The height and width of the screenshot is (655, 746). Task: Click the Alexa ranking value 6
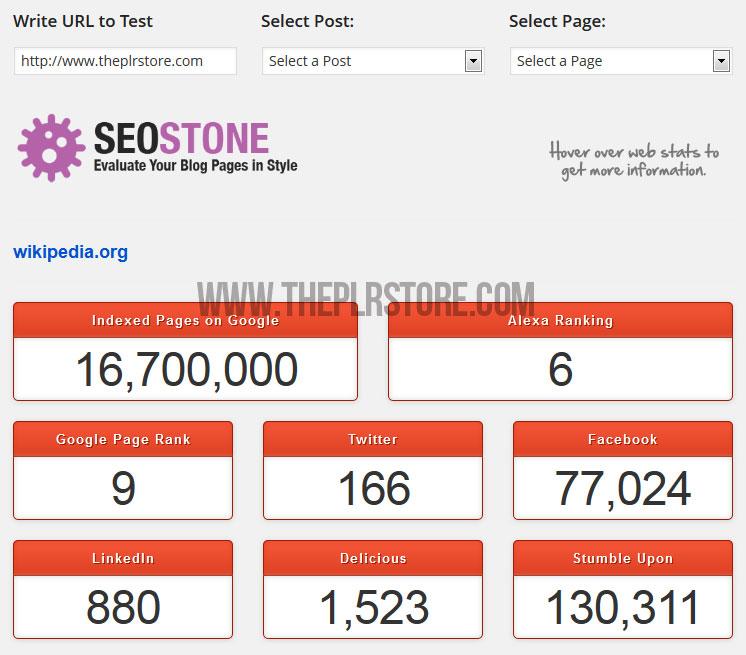(560, 369)
